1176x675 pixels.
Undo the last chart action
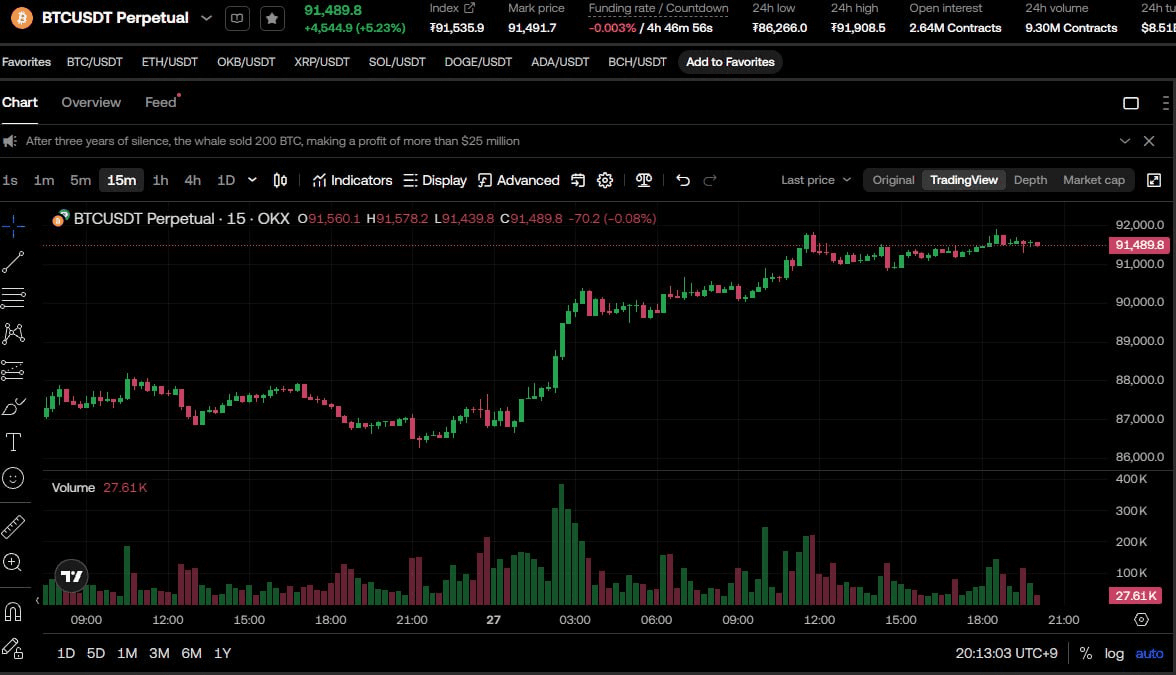[683, 180]
